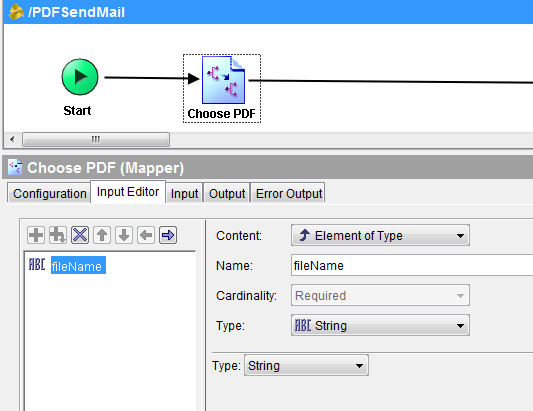Click the PDFSendMail title bar icon

[x=16, y=11]
